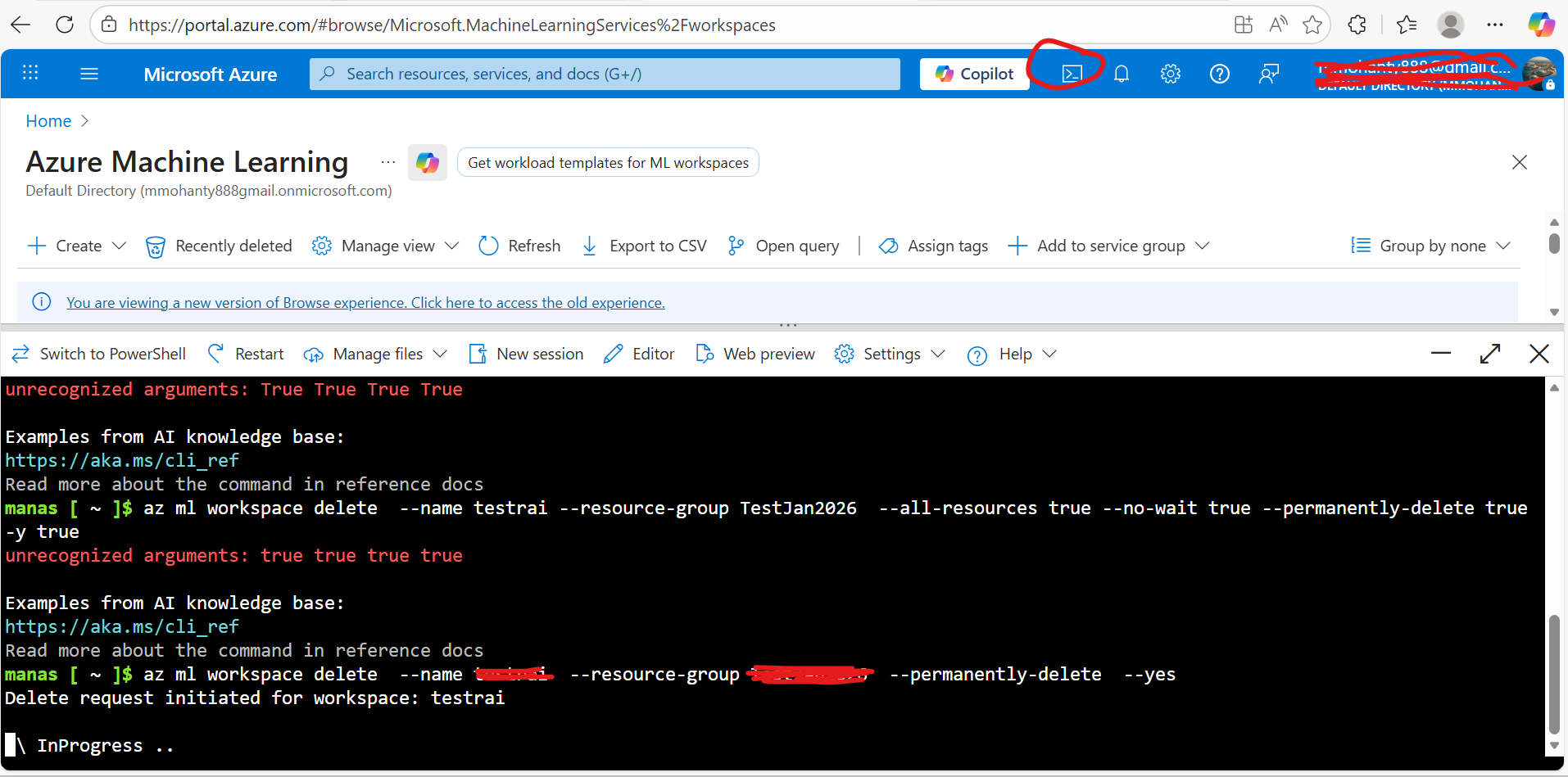Expand Manage files menu

point(375,354)
